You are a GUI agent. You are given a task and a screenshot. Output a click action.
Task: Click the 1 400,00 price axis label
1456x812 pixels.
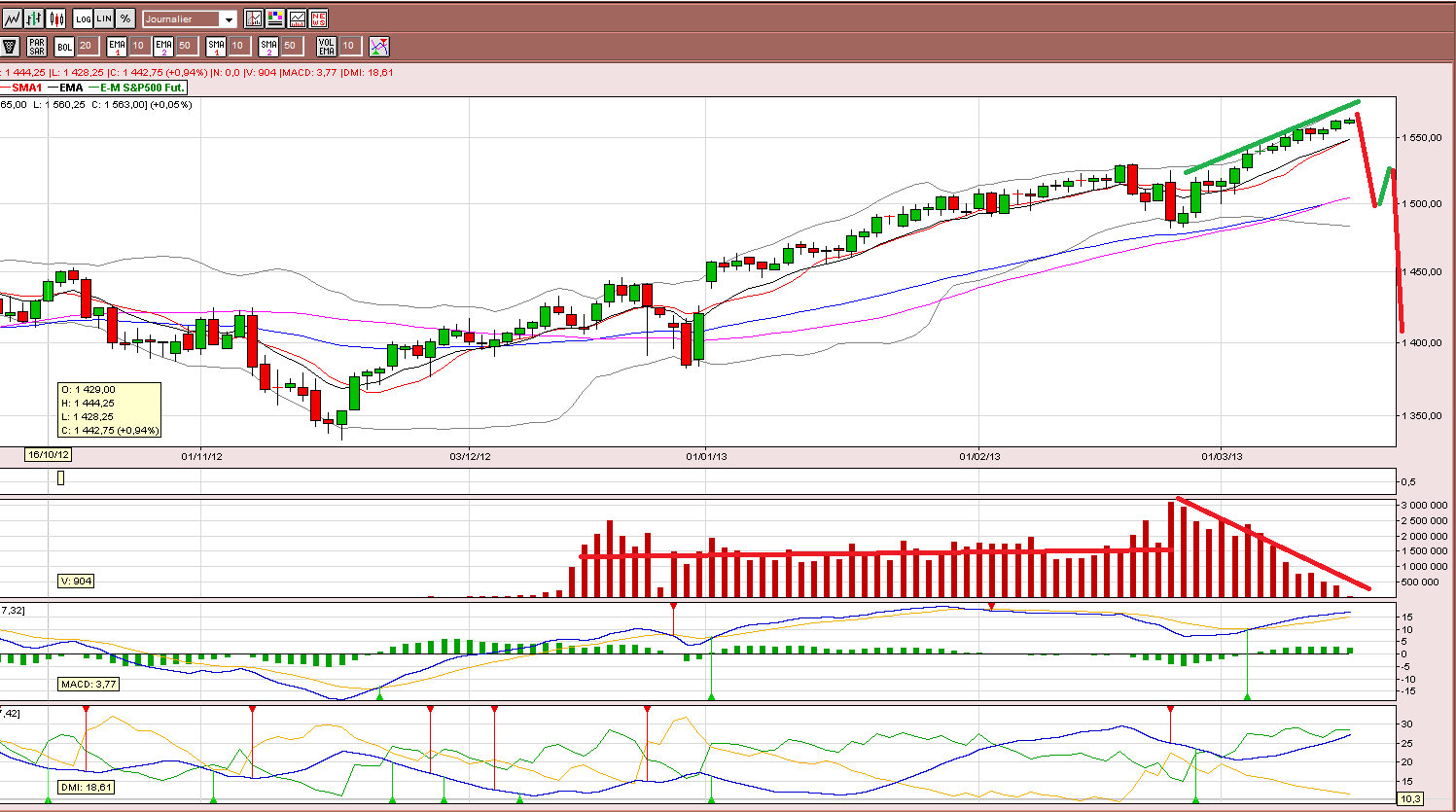tap(1421, 343)
